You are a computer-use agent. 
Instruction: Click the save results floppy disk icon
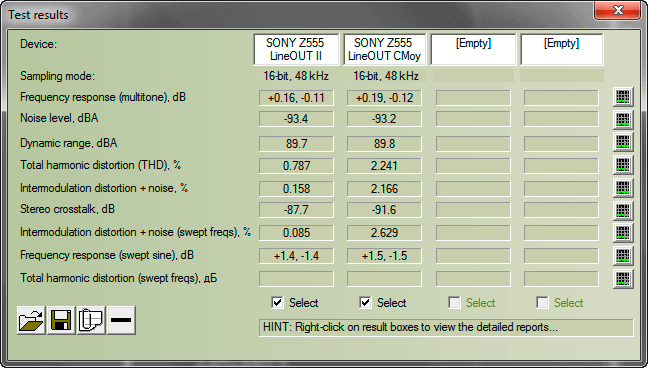(x=61, y=320)
